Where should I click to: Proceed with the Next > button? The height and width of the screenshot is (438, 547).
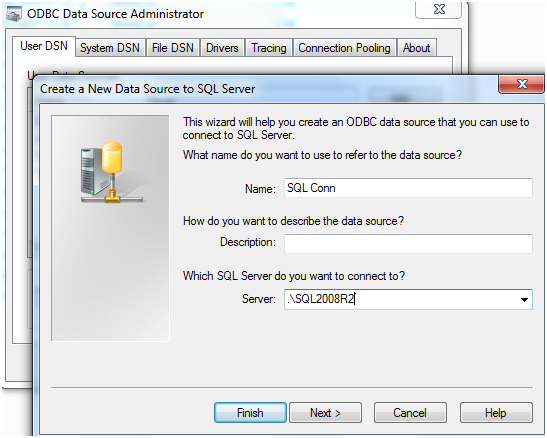point(325,413)
